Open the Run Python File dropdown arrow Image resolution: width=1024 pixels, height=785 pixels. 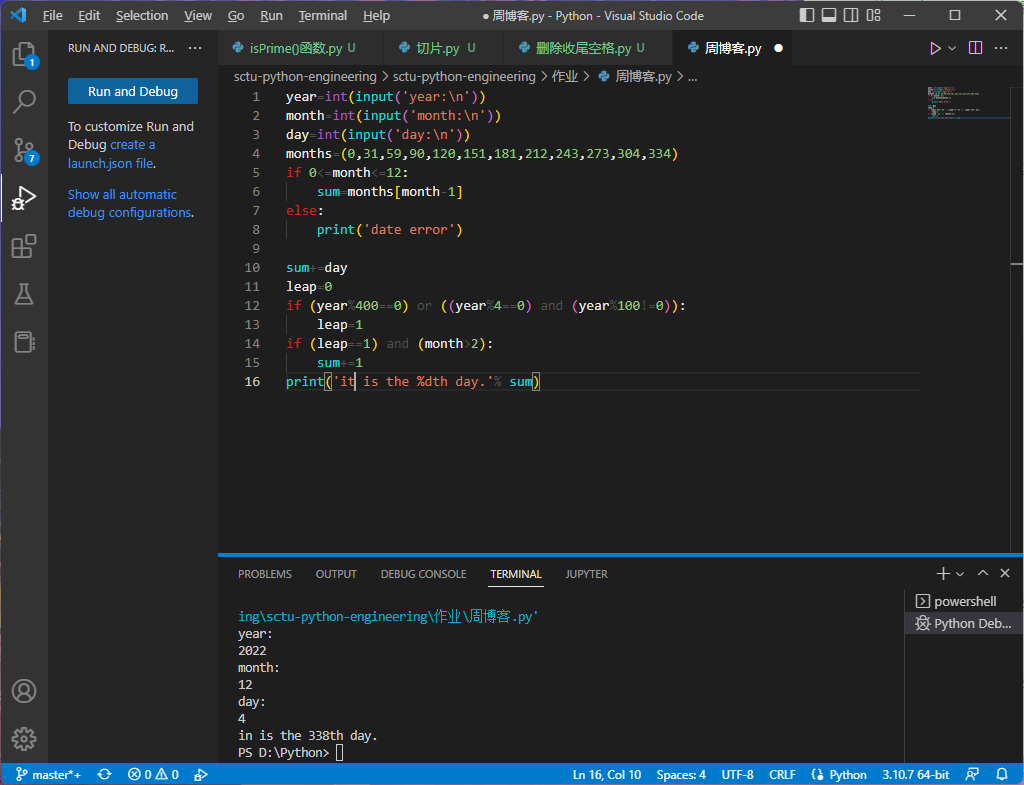point(952,48)
